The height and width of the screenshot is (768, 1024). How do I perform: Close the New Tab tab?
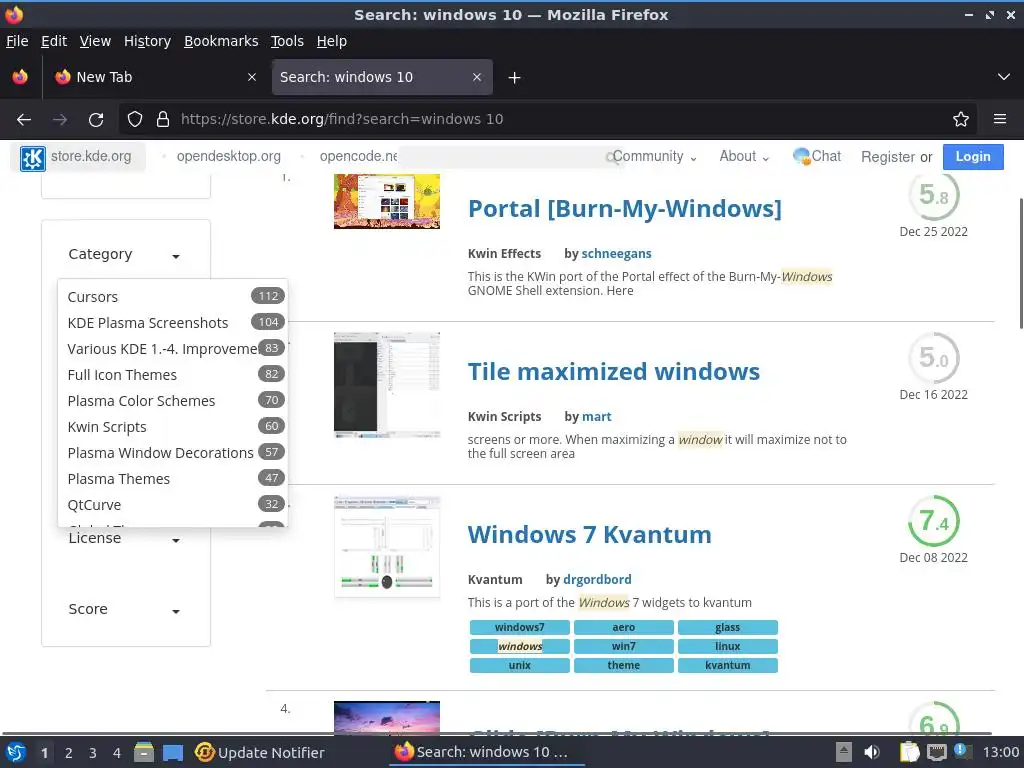point(252,77)
